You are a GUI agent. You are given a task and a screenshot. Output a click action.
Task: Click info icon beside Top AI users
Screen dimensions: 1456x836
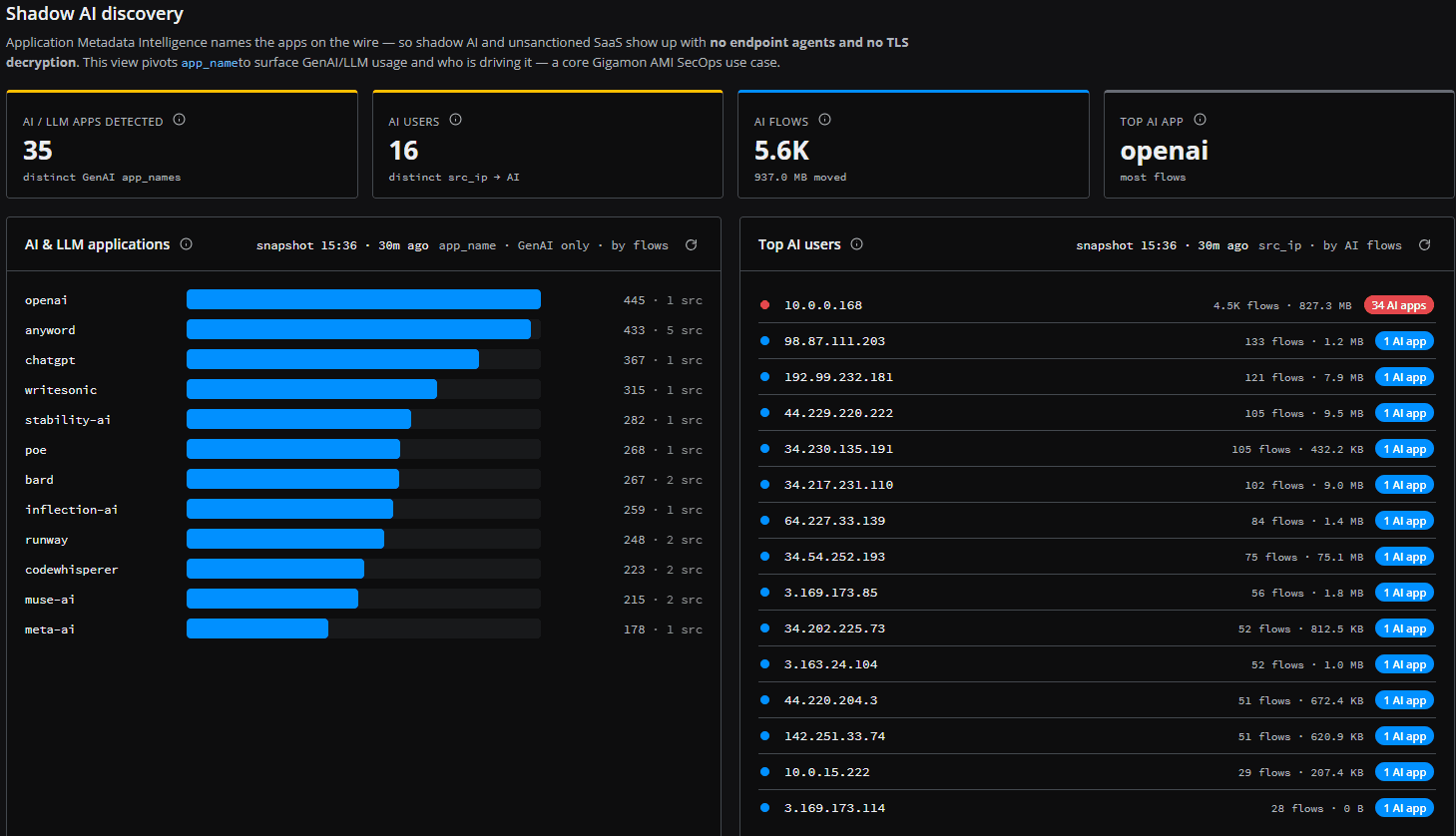coord(857,244)
